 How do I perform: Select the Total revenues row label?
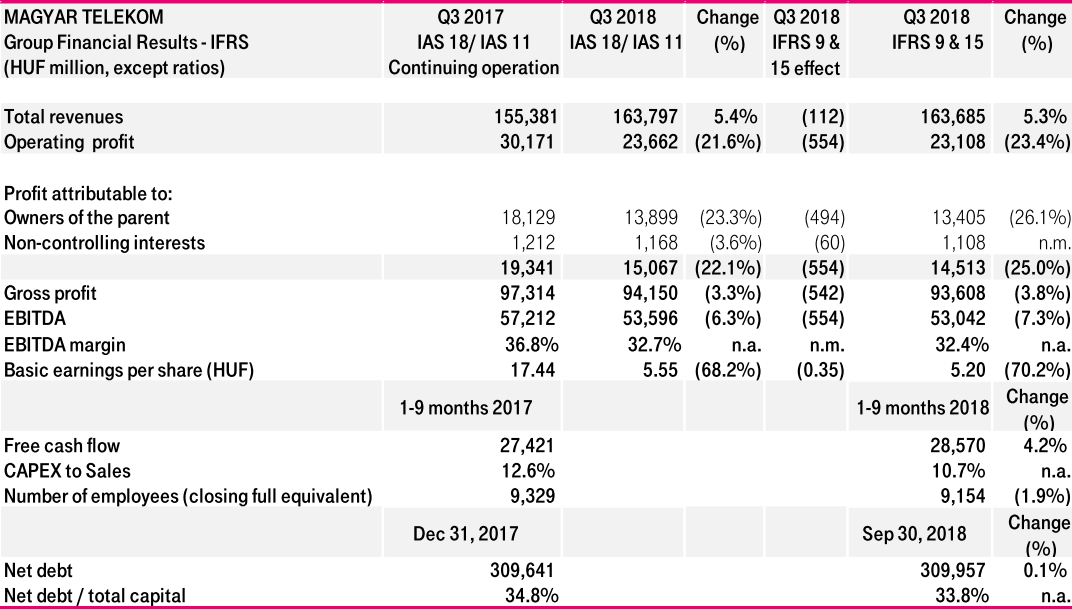64,117
